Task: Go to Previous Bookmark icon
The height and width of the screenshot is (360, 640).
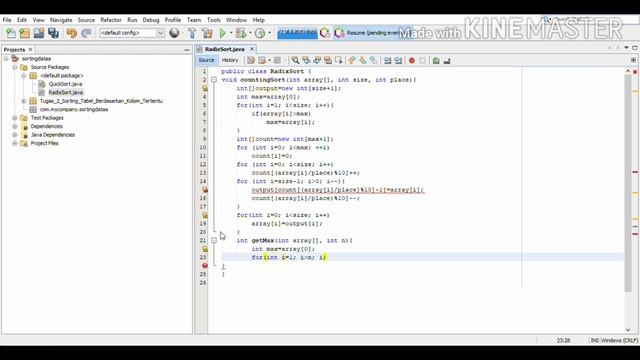Action: (x=352, y=60)
